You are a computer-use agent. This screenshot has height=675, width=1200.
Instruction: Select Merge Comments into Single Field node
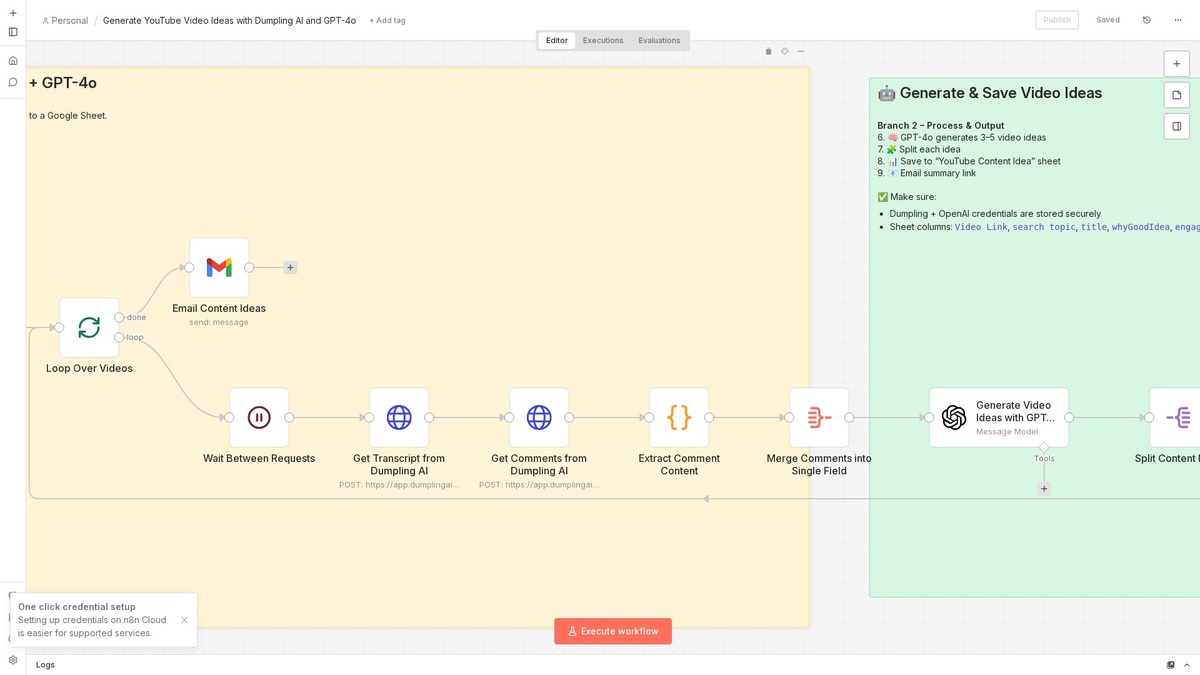click(x=819, y=417)
